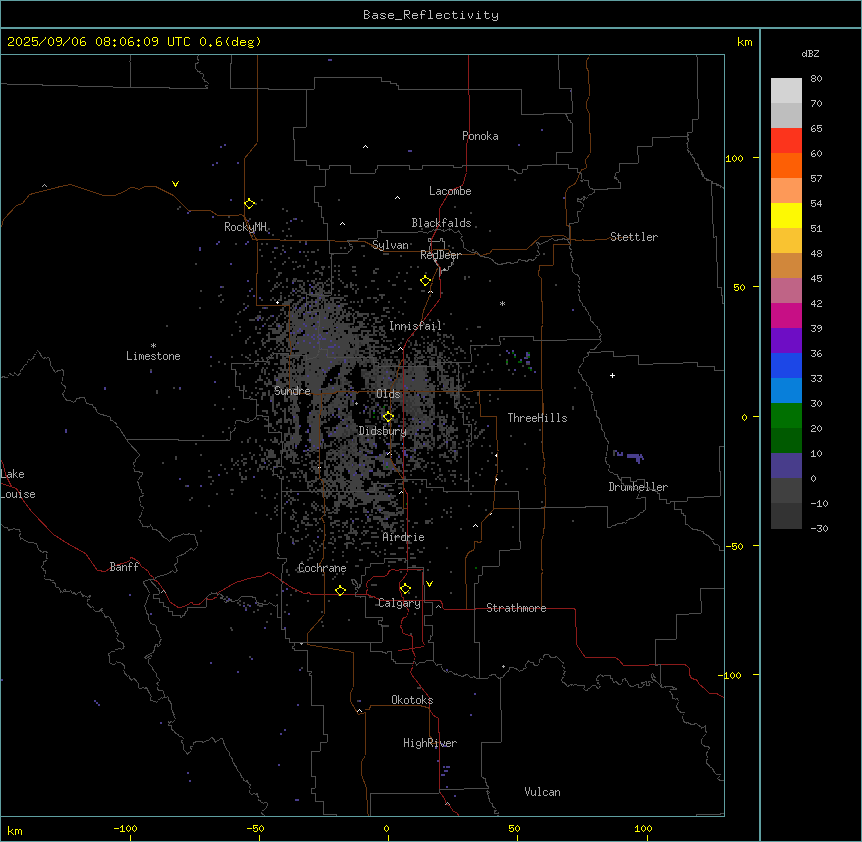This screenshot has width=862, height=842.
Task: Pick the light gray 70-80 dBZ swatch
Action: [786, 91]
